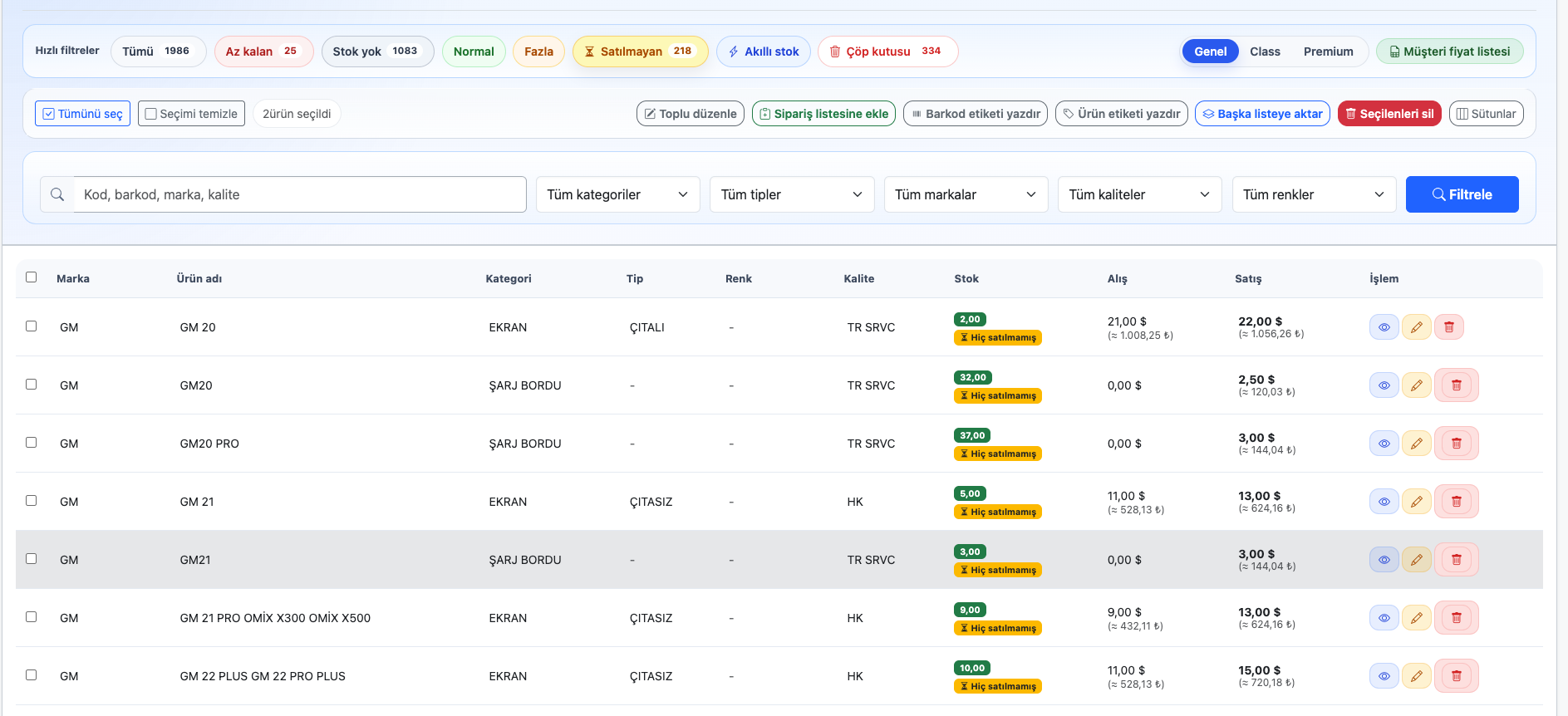Click Tümünü seç to select all

click(x=82, y=114)
